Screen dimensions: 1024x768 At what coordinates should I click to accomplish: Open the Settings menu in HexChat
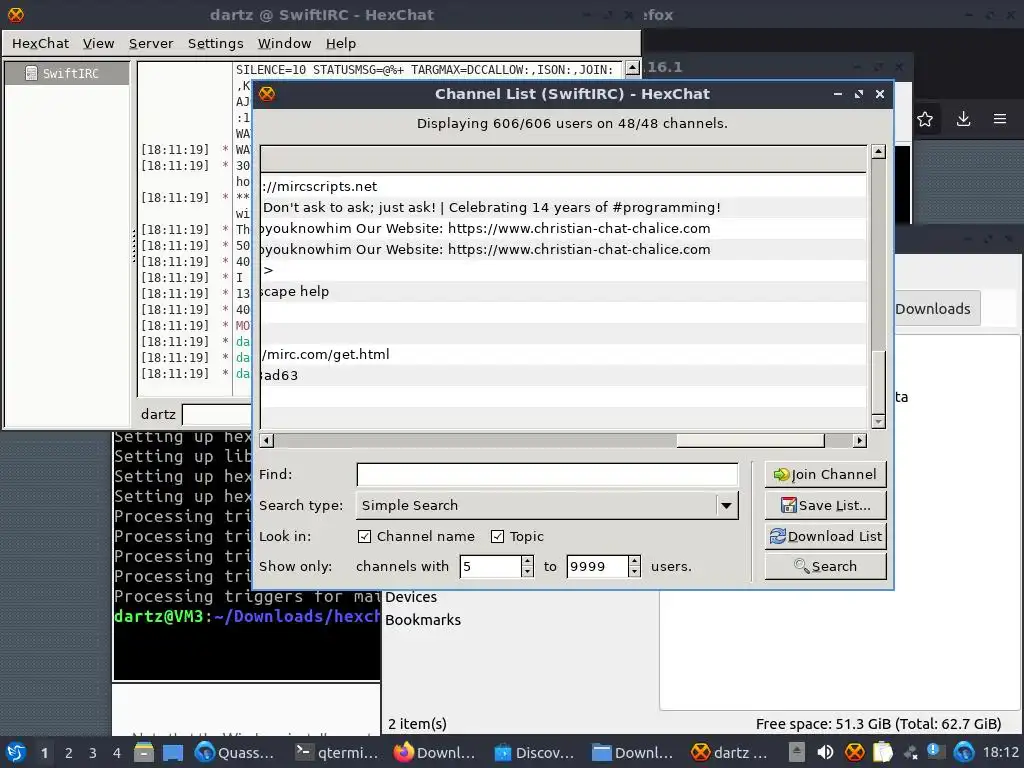tap(216, 43)
